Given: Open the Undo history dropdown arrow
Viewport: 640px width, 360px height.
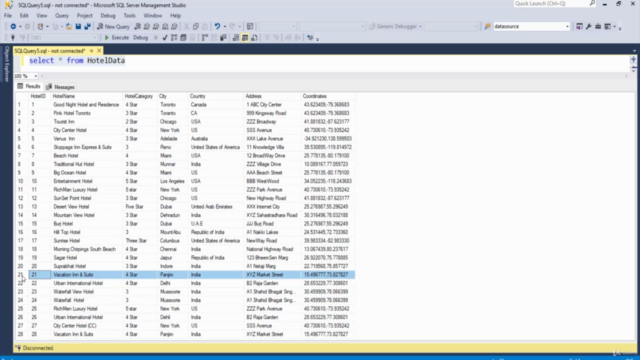Looking at the screenshot, I should pyautogui.click(x=225, y=27).
